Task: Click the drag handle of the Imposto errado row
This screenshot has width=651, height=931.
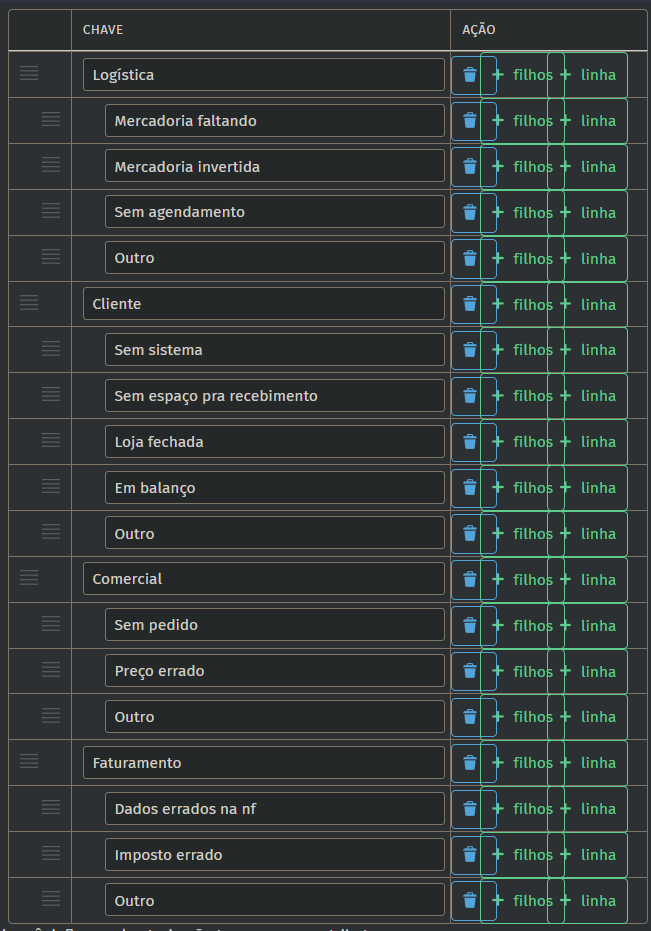Action: coord(51,853)
